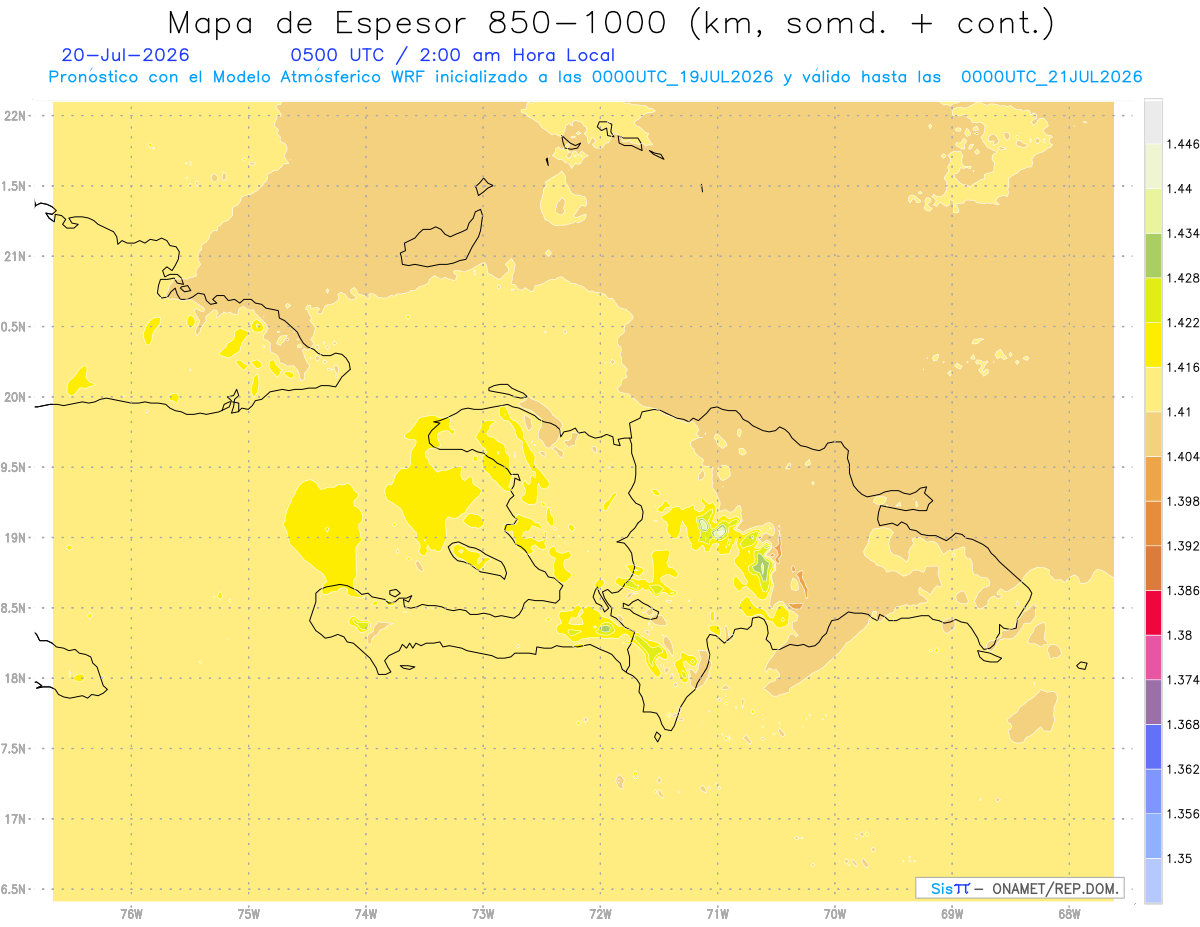Viewport: 1200px width, 927px height.
Task: Click the longitude label "69W"
Action: [952, 914]
